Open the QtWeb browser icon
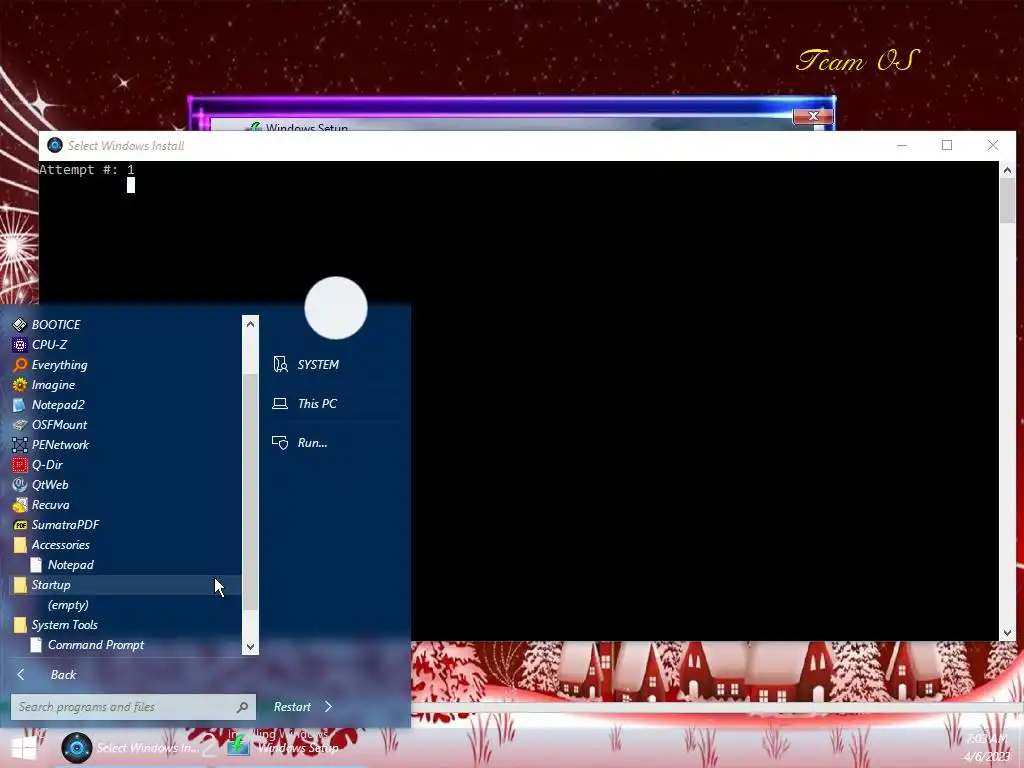 pos(20,485)
